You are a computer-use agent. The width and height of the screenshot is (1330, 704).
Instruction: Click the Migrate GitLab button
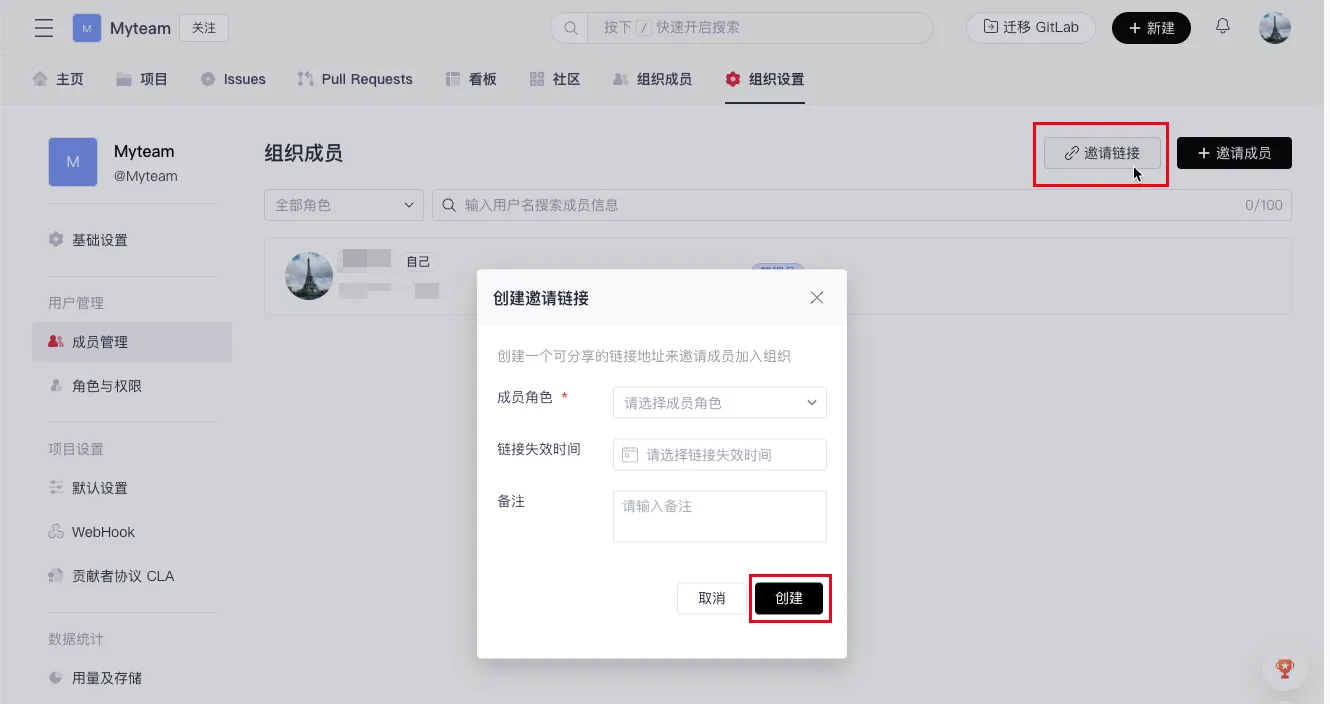(x=1030, y=28)
